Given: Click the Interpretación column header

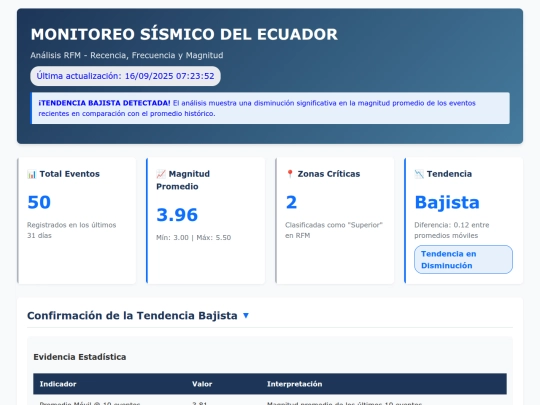Looking at the screenshot, I should tap(294, 384).
